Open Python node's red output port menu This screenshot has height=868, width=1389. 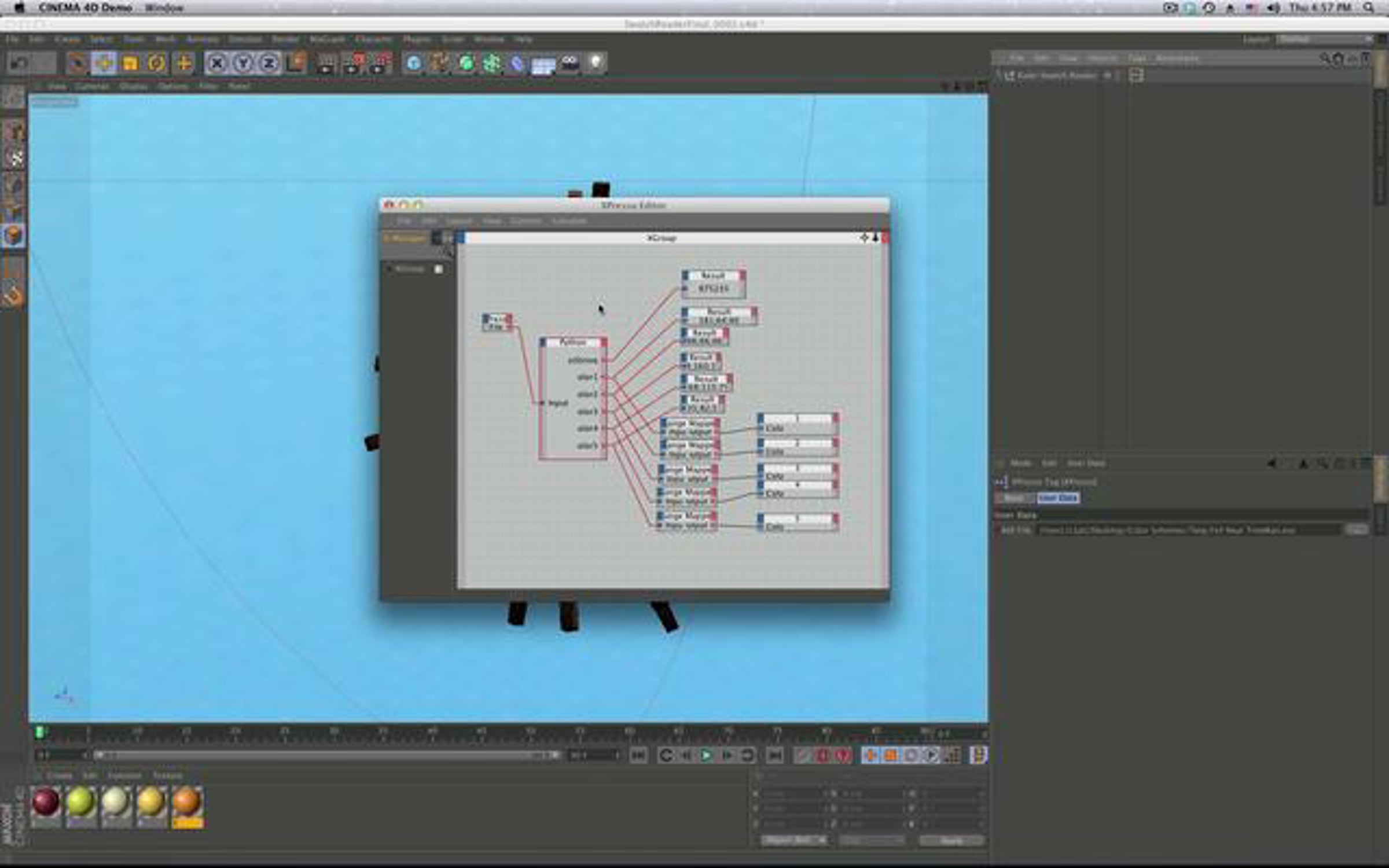pyautogui.click(x=604, y=343)
